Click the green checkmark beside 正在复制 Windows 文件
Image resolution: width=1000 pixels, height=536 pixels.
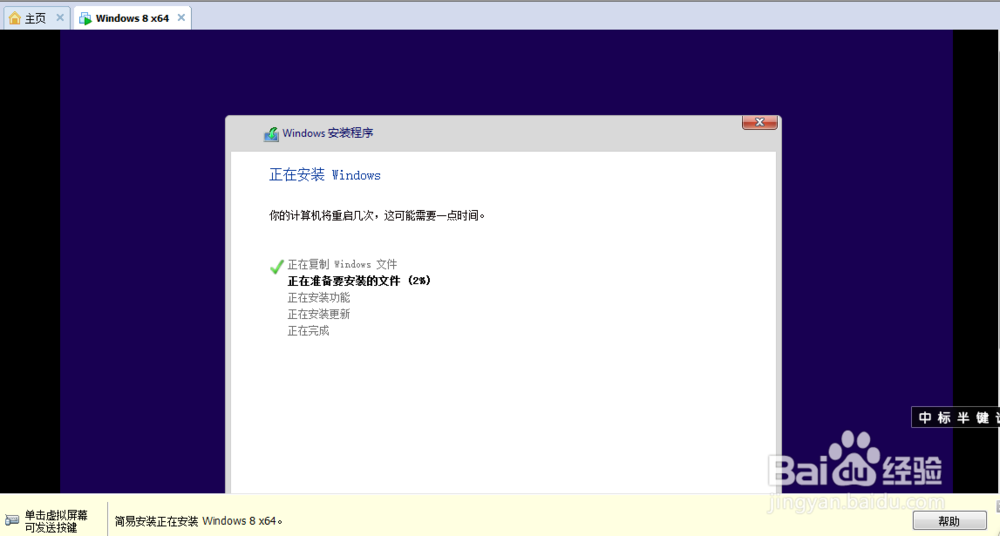click(x=276, y=266)
